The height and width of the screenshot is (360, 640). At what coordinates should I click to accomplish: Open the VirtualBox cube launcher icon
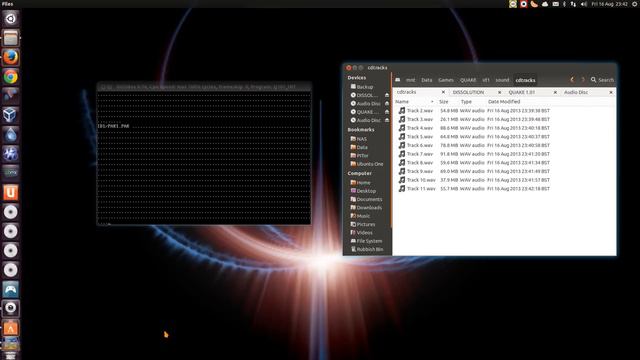11,115
